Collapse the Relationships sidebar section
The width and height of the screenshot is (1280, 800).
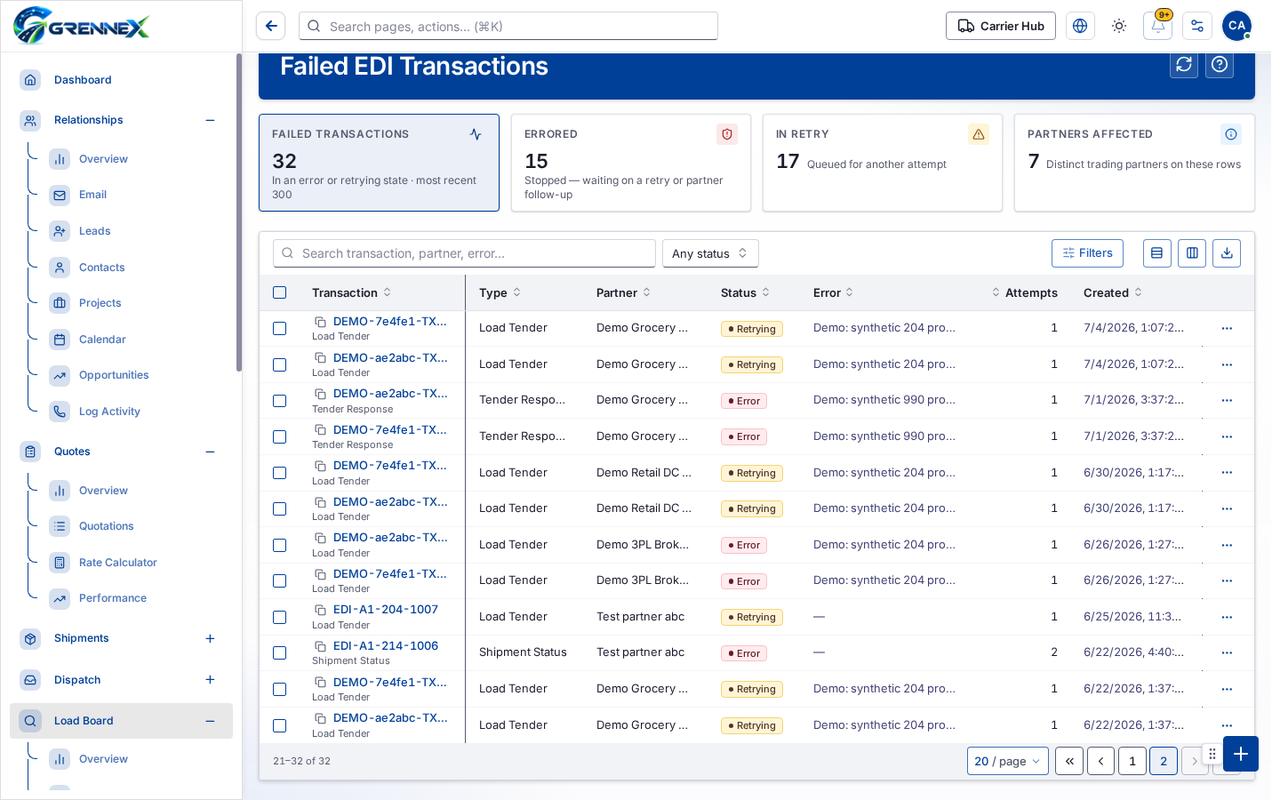[x=210, y=120]
